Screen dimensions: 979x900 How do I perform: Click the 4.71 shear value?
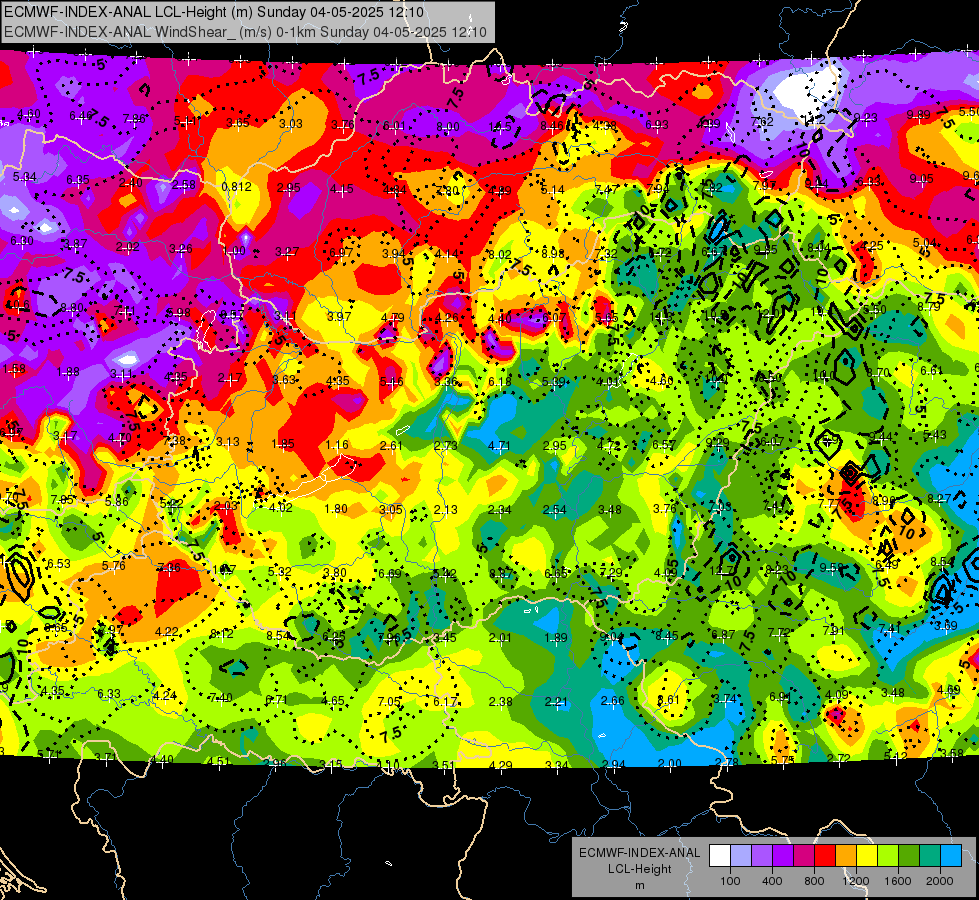(499, 445)
